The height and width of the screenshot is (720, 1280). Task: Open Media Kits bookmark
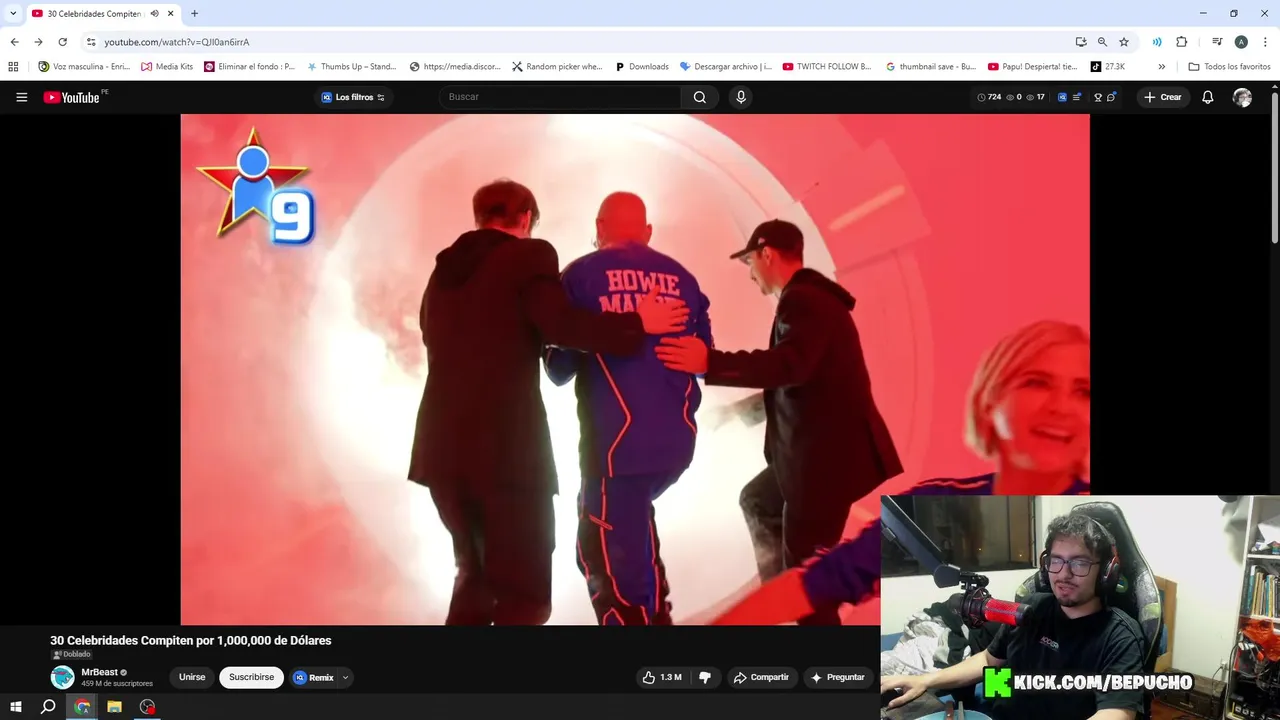click(167, 67)
